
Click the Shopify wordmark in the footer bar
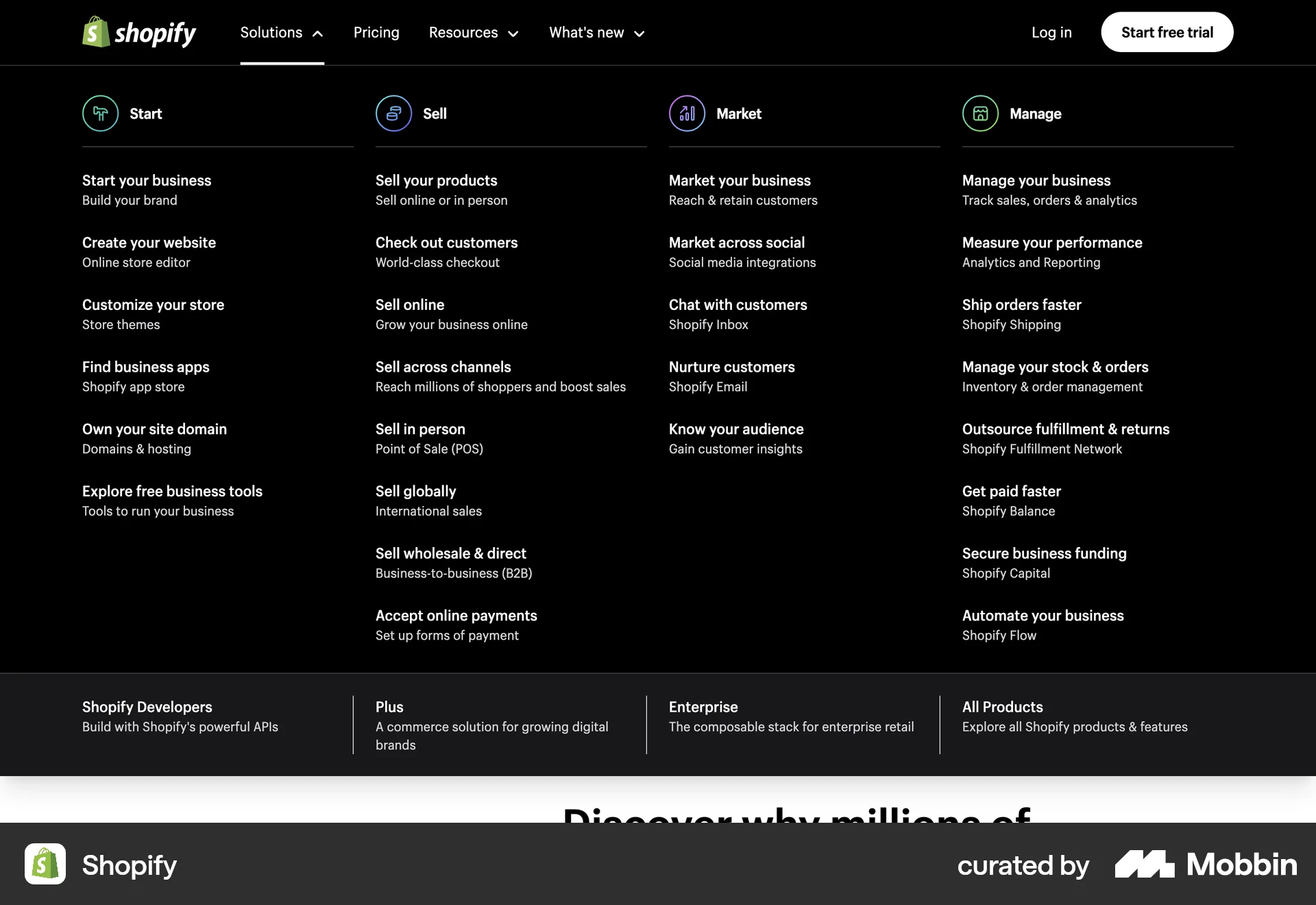130,865
